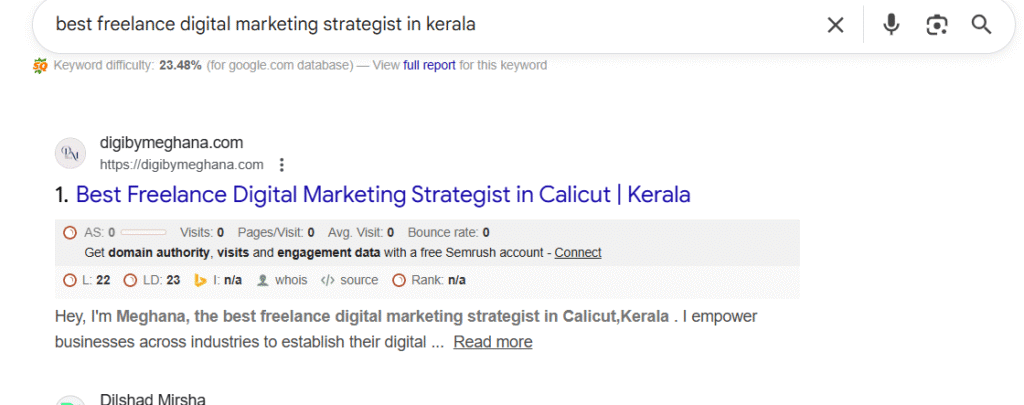Start voice search with the microphone icon
1024x405 pixels.
pos(891,25)
